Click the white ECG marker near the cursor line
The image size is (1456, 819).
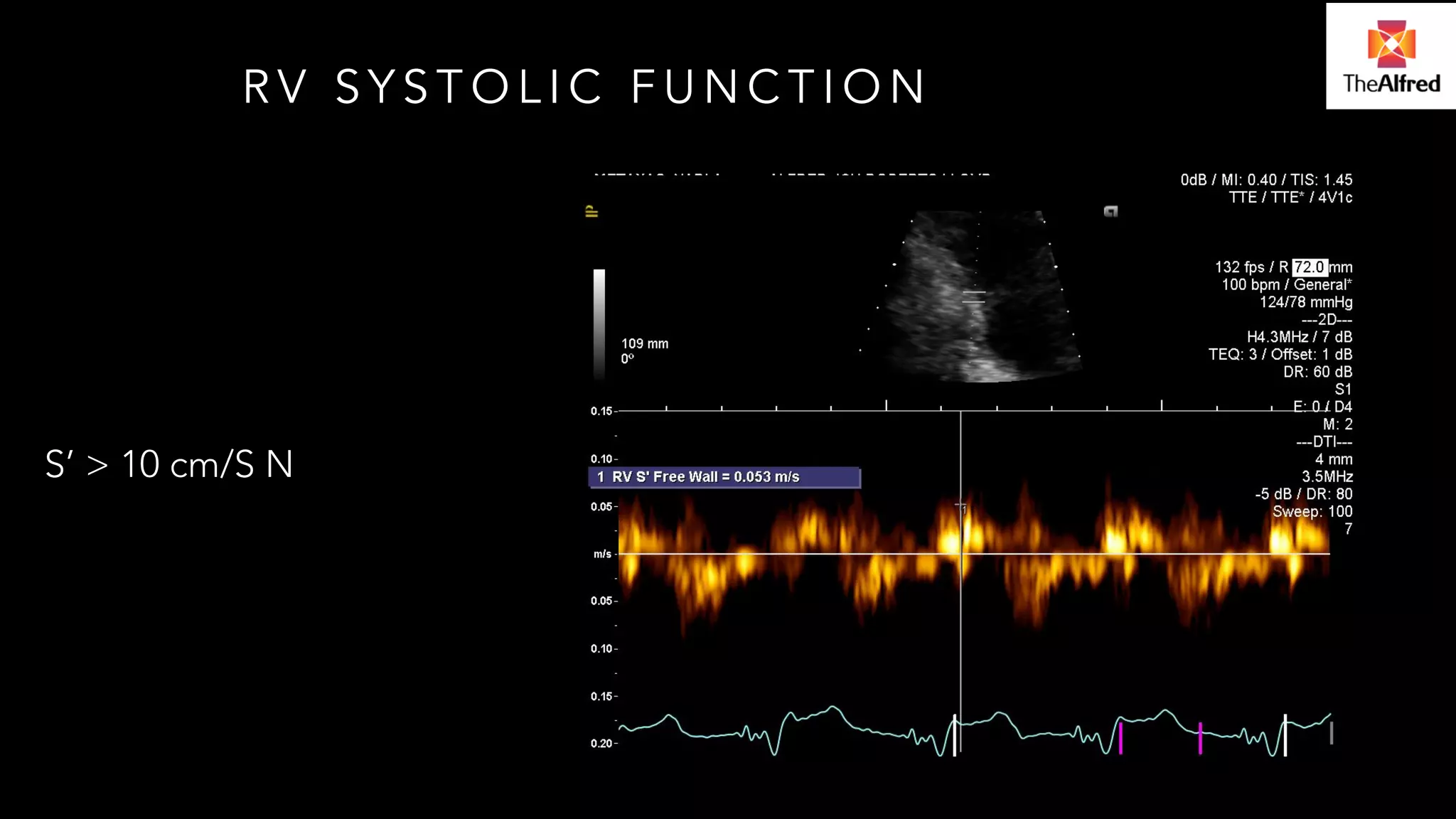[954, 735]
